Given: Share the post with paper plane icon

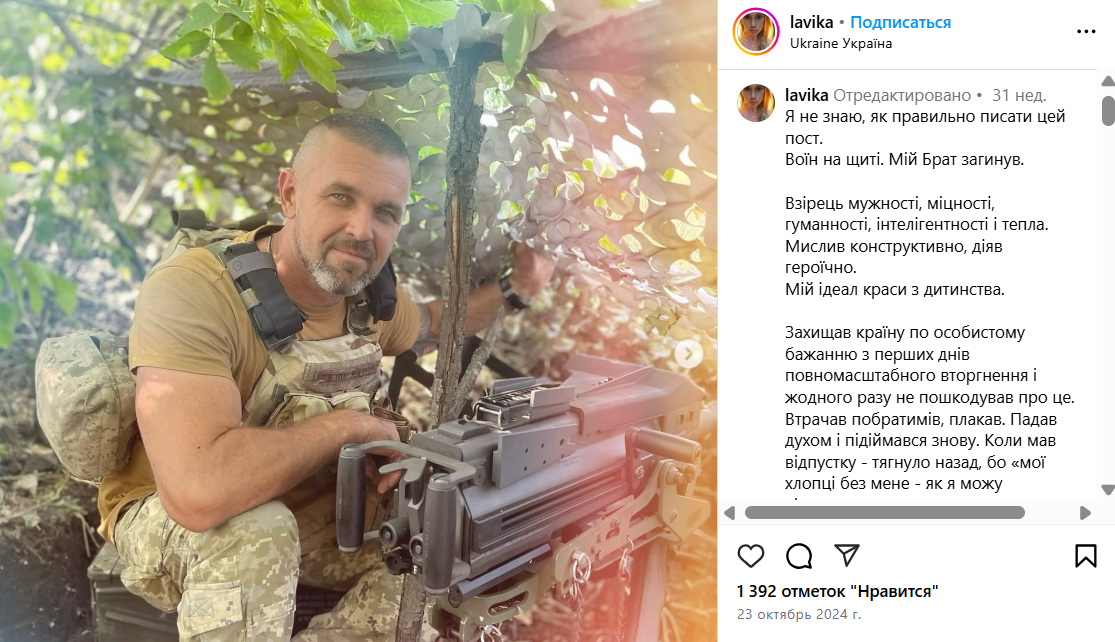Looking at the screenshot, I should (x=846, y=555).
